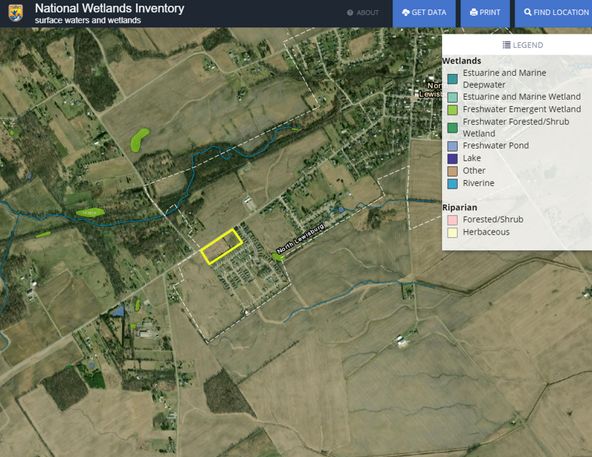Click the US Fish & Wildlife logo
Viewport: 592px width, 457px height.
pos(15,12)
